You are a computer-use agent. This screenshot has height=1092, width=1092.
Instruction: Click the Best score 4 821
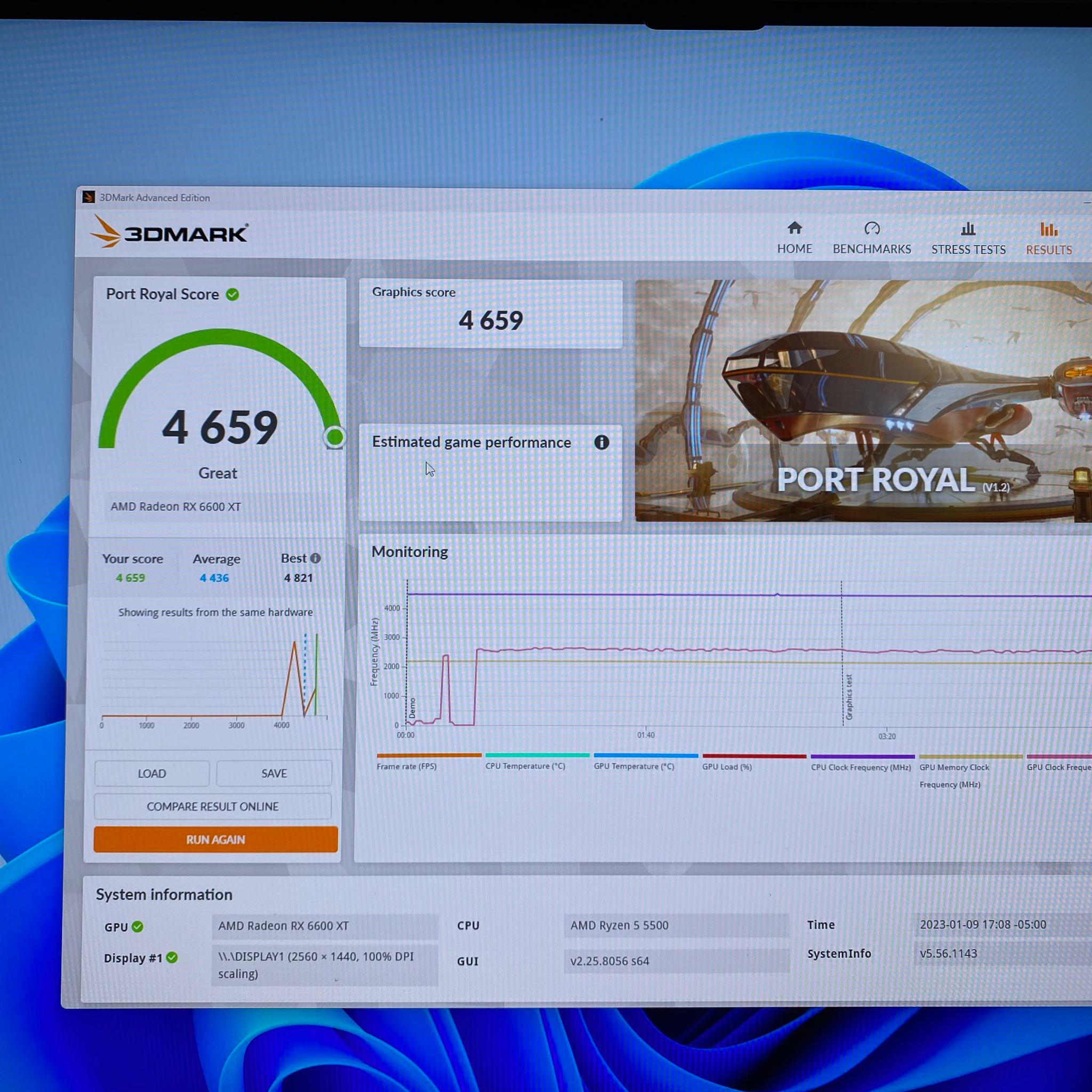click(299, 578)
